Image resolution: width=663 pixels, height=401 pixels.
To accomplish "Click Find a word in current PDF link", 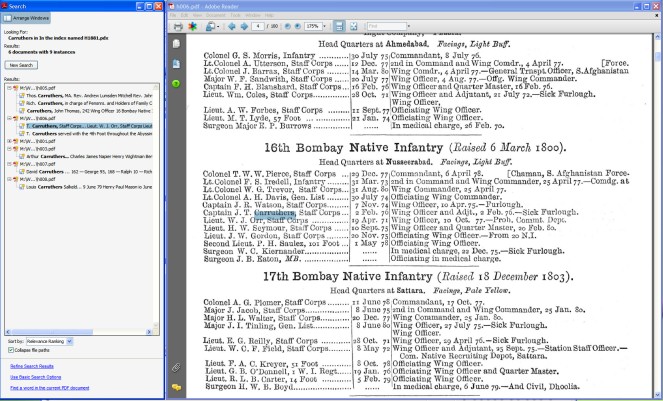I will tap(49, 388).
